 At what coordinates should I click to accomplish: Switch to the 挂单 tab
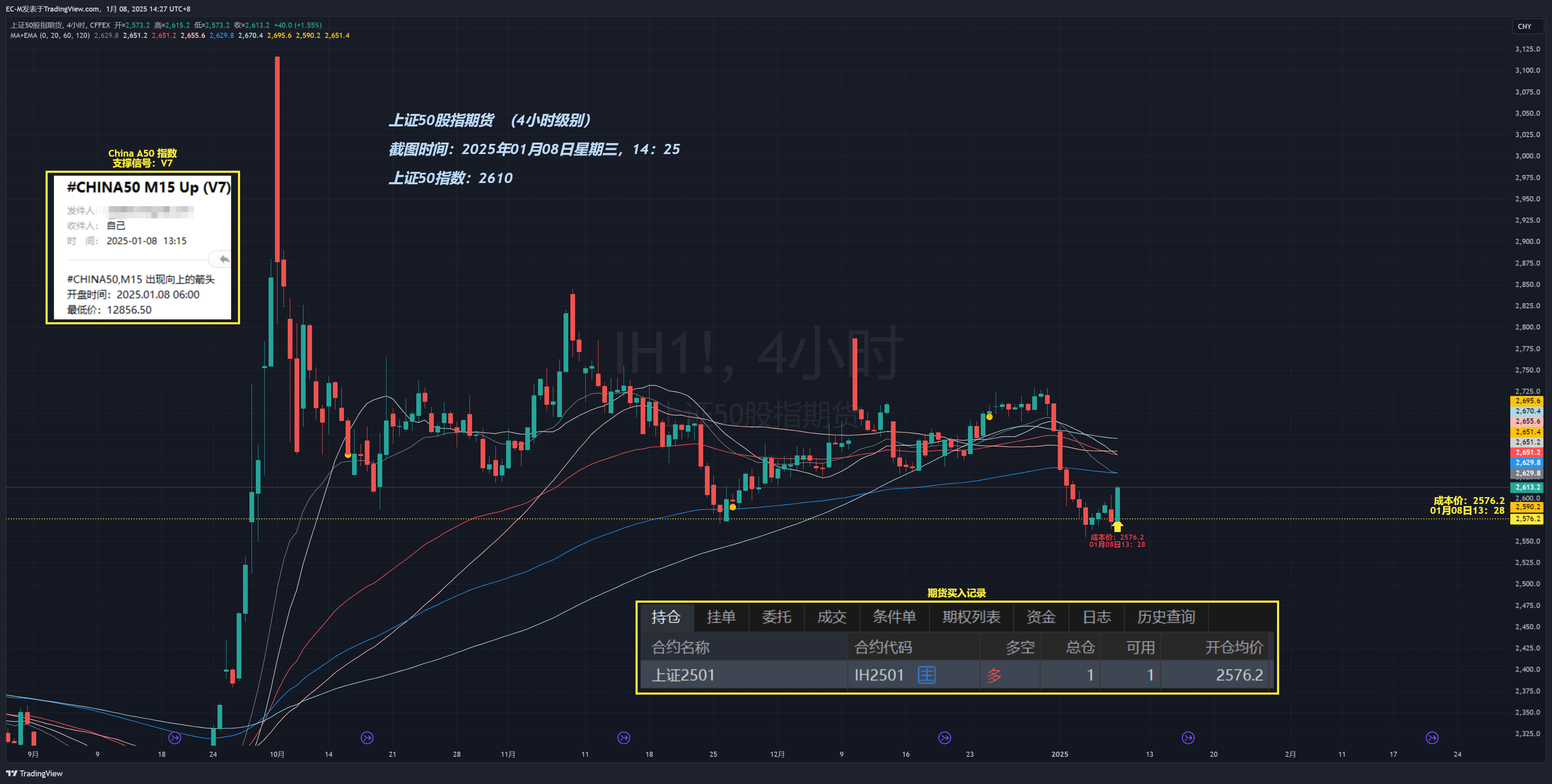[721, 617]
